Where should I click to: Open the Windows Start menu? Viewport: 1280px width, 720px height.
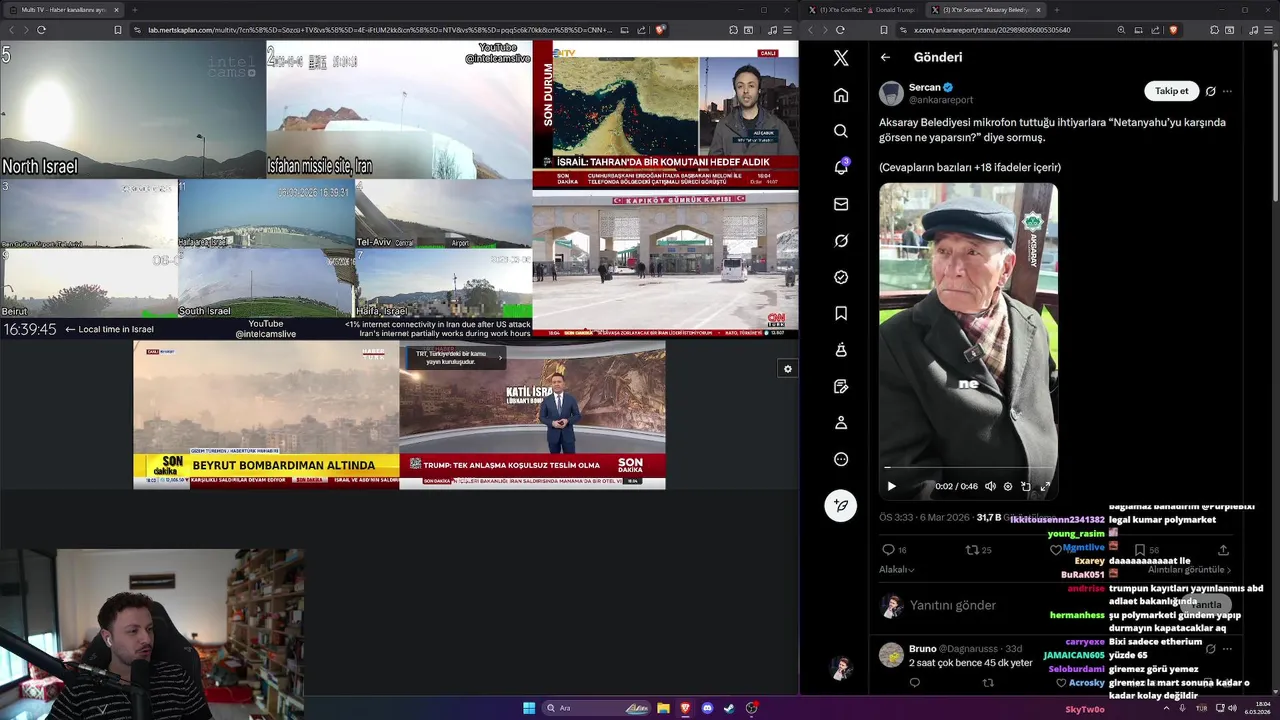(529, 708)
